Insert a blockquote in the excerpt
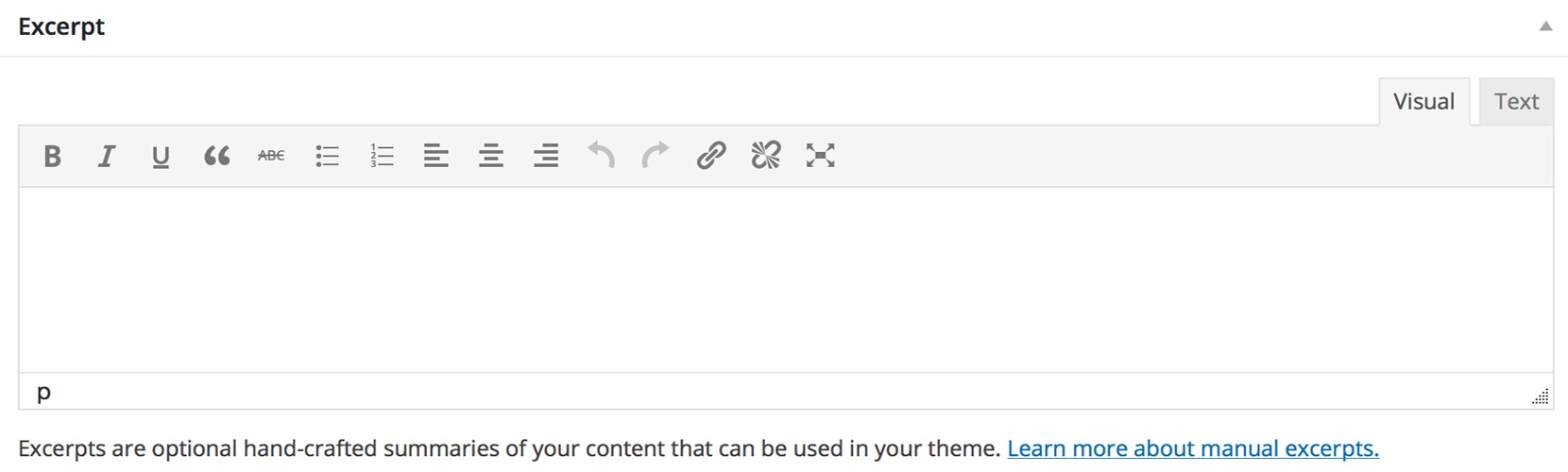Screen dimensions: 1568x472 (x=216, y=156)
